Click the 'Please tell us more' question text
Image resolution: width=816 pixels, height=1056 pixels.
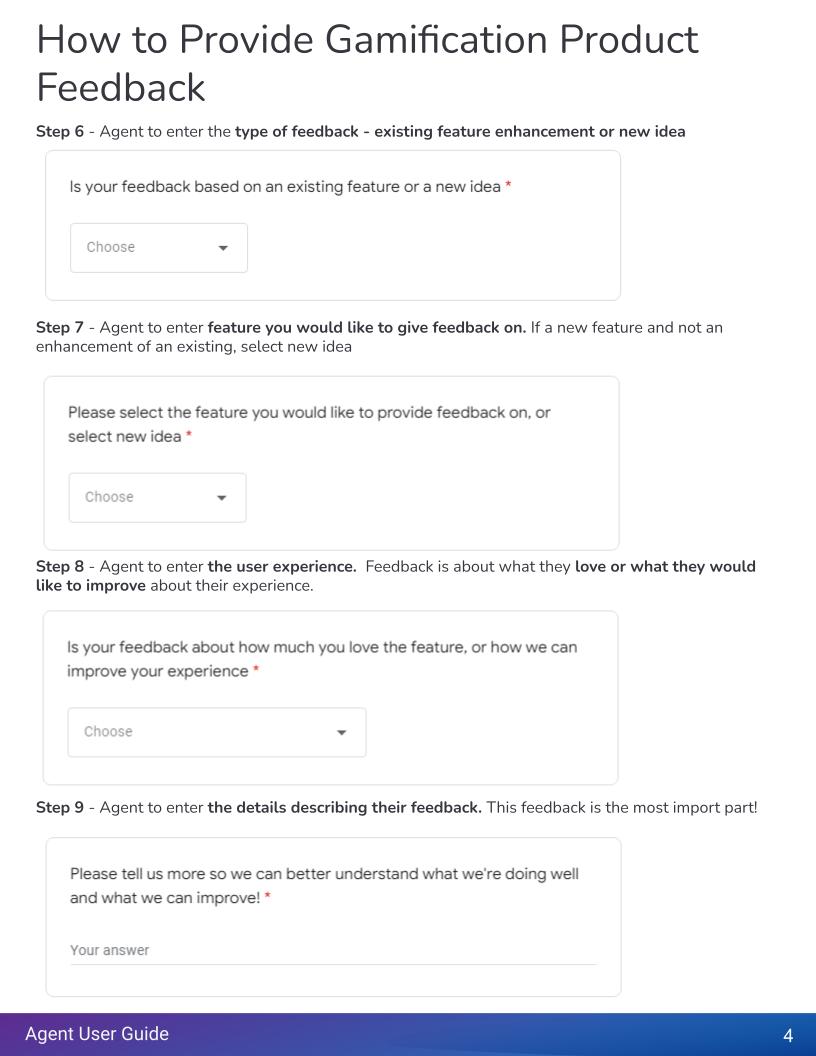[323, 885]
